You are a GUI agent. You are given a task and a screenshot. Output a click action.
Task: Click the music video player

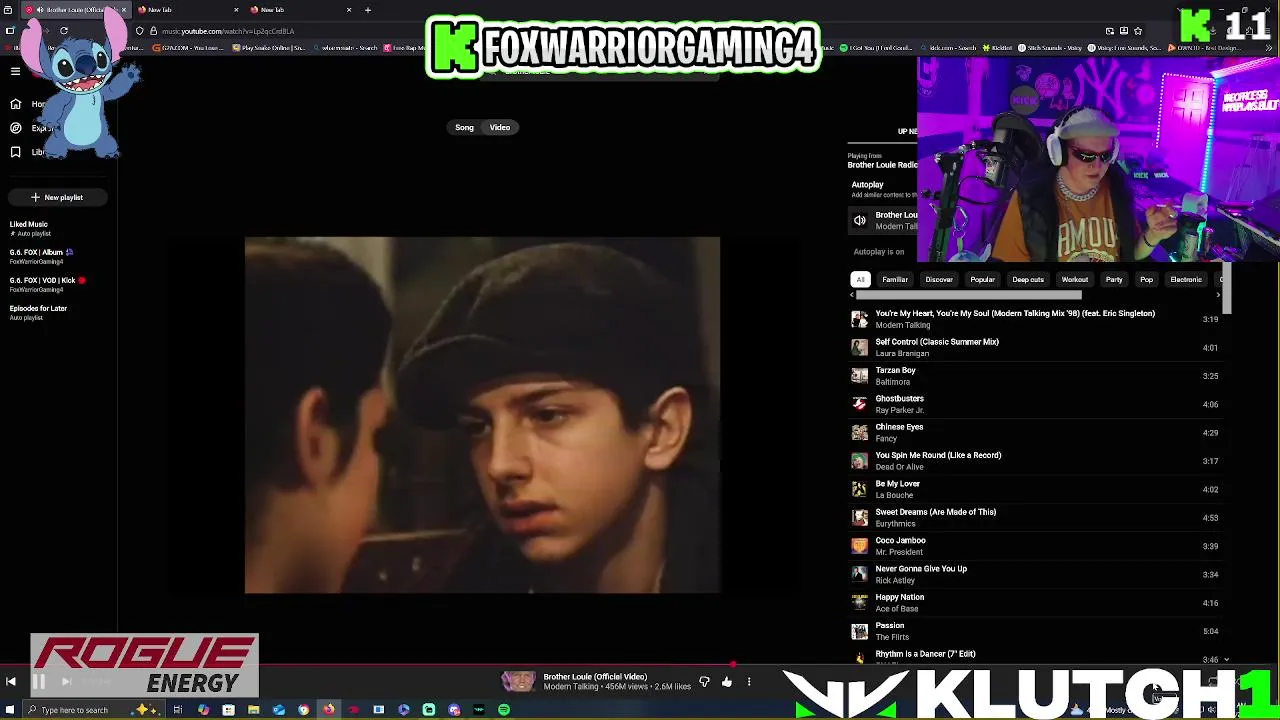[482, 415]
